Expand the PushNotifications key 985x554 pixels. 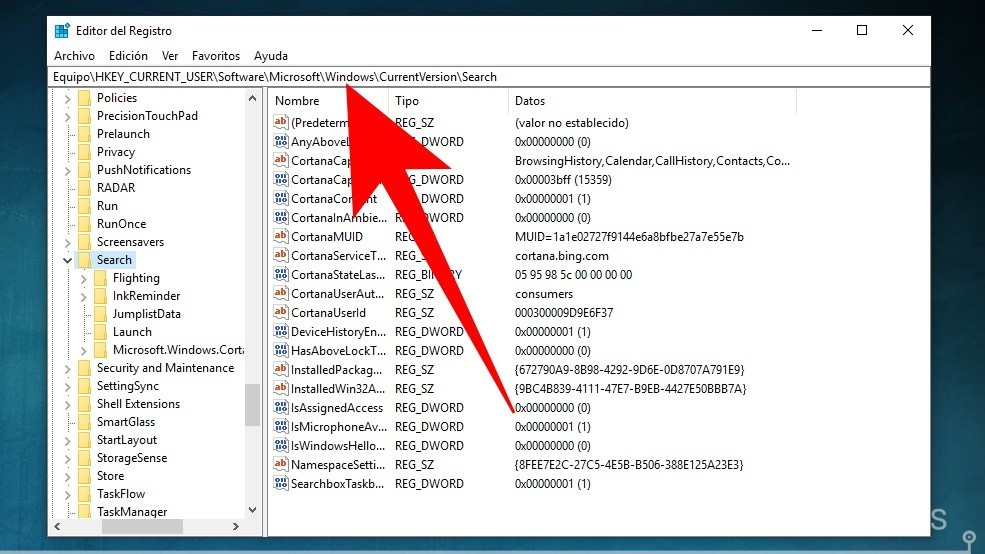[68, 170]
